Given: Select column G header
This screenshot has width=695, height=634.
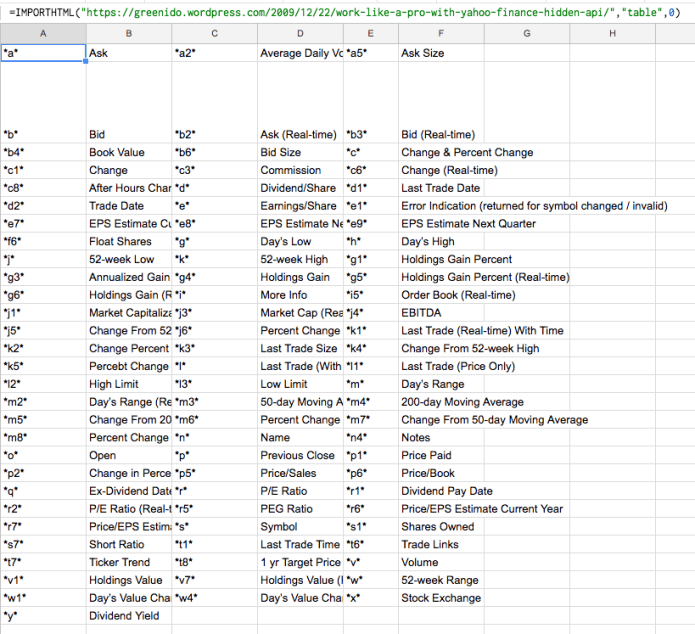Looking at the screenshot, I should pos(527,33).
